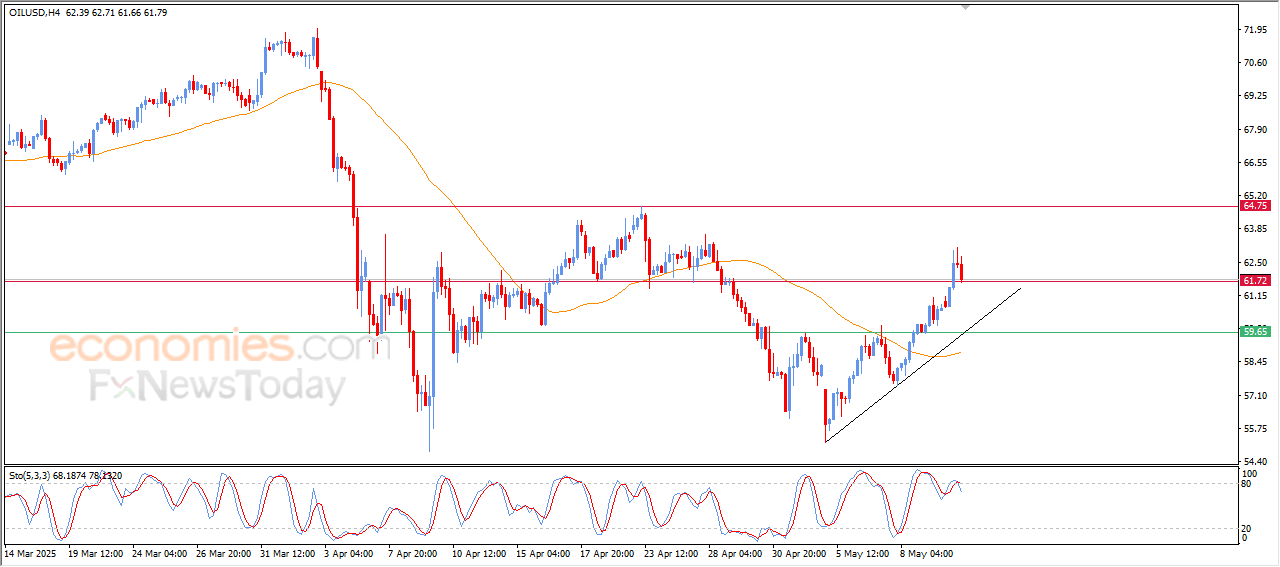The image size is (1280, 567).
Task: Click the 24 Mar 04:00 date label
Action: pyautogui.click(x=160, y=552)
